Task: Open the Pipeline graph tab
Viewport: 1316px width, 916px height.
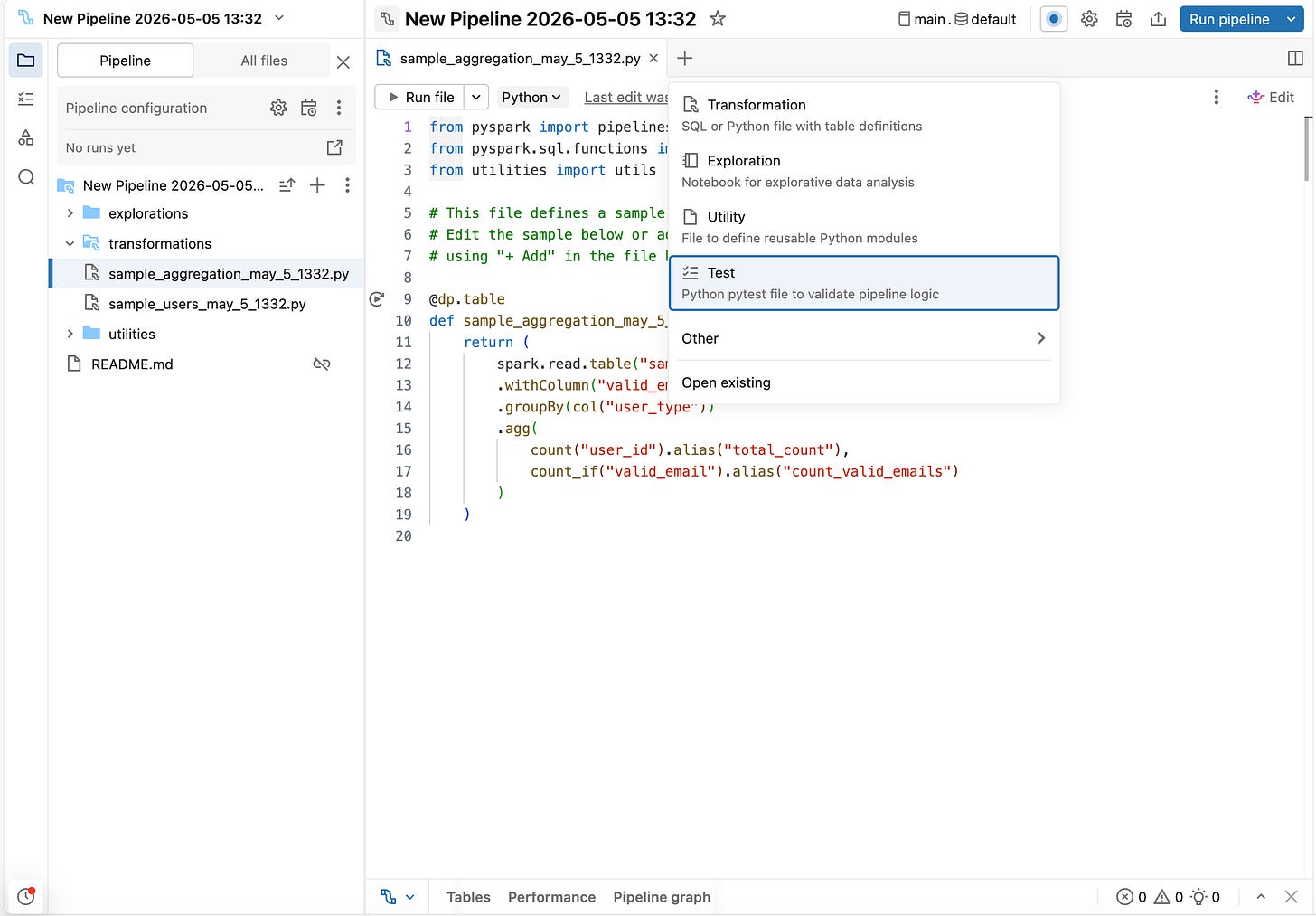Action: (x=662, y=897)
